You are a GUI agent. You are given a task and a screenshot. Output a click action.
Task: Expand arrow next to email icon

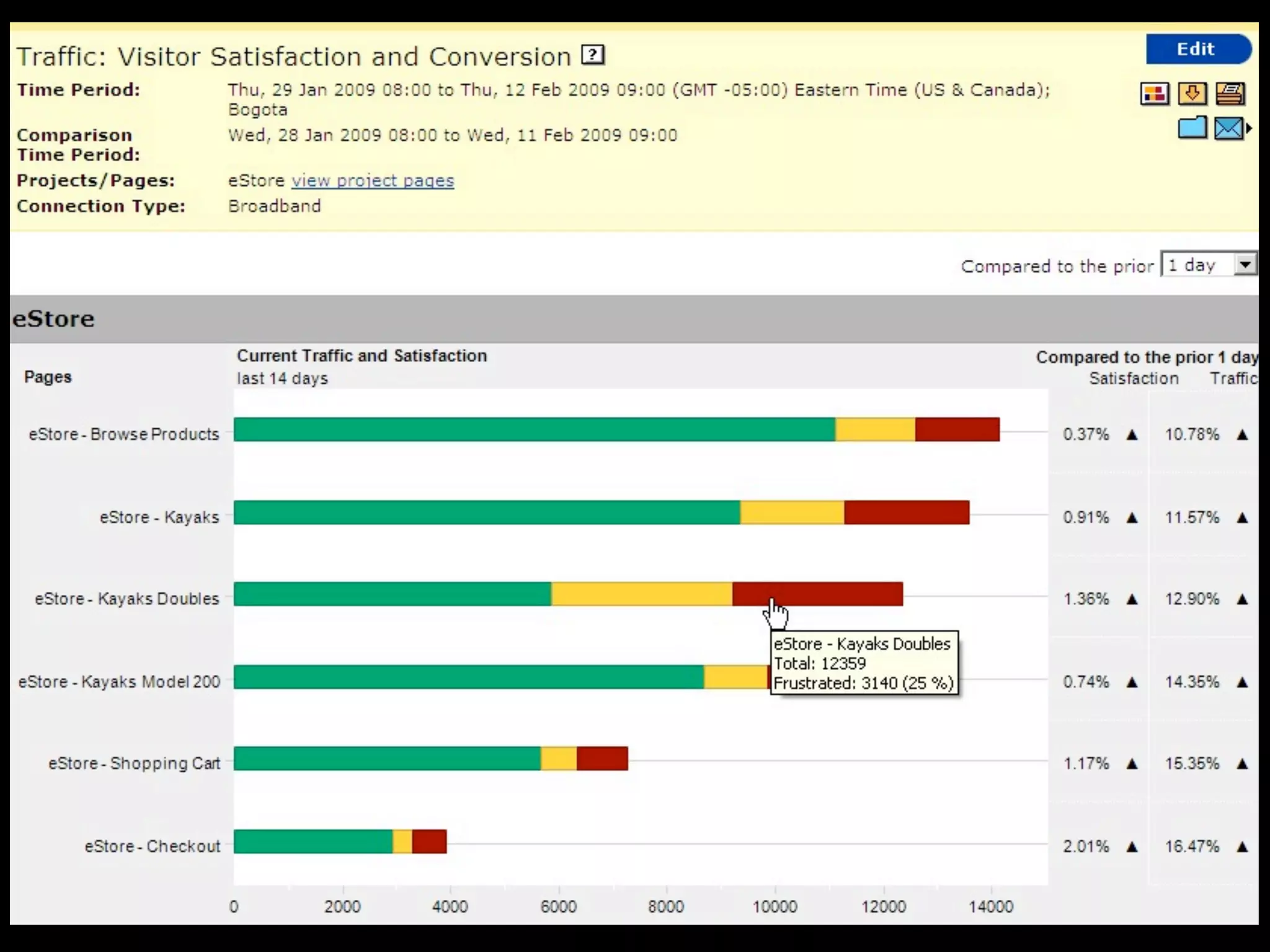(1249, 128)
